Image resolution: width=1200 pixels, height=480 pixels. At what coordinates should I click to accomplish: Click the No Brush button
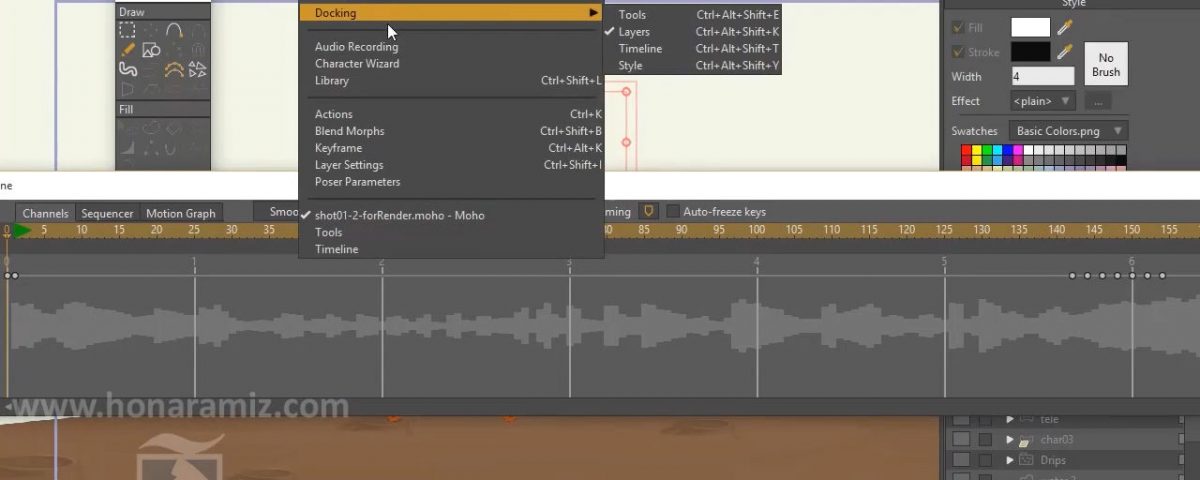tap(1106, 64)
